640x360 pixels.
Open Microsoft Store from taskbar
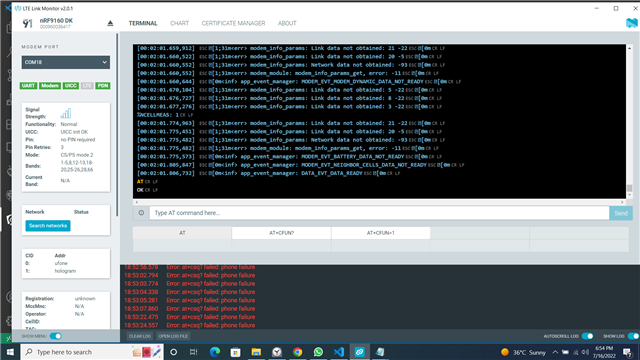click(236, 352)
